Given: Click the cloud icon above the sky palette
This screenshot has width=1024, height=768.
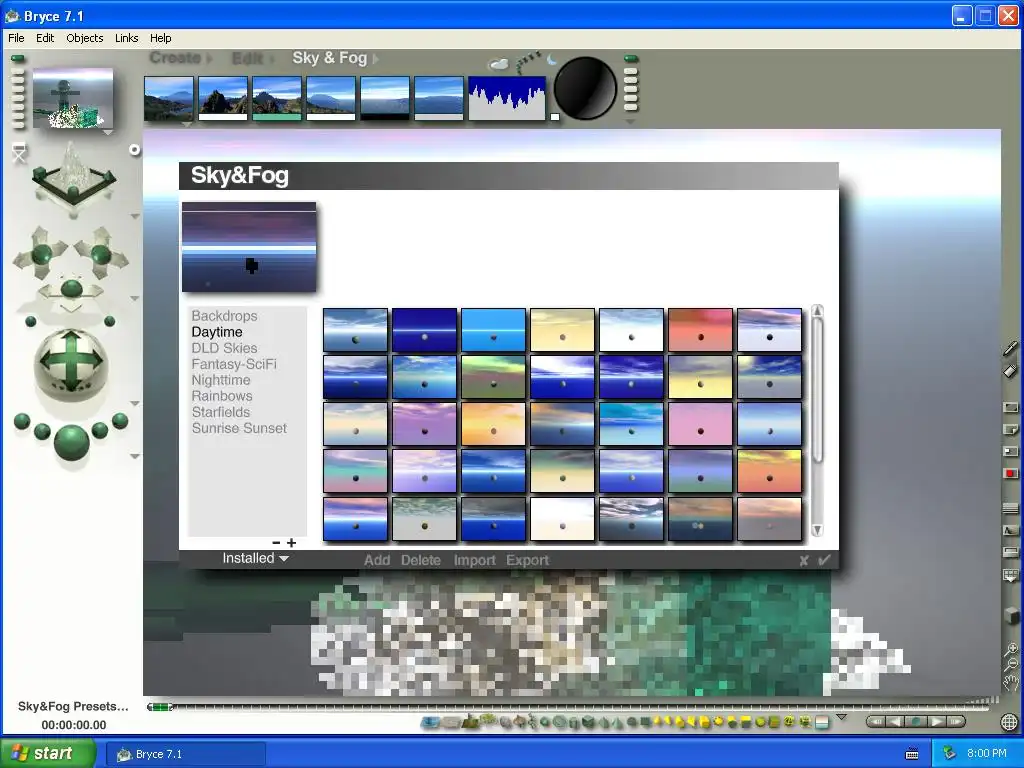Looking at the screenshot, I should (498, 64).
